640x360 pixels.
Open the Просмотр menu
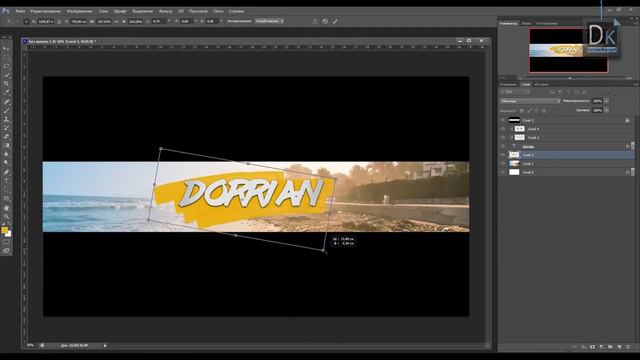point(198,11)
